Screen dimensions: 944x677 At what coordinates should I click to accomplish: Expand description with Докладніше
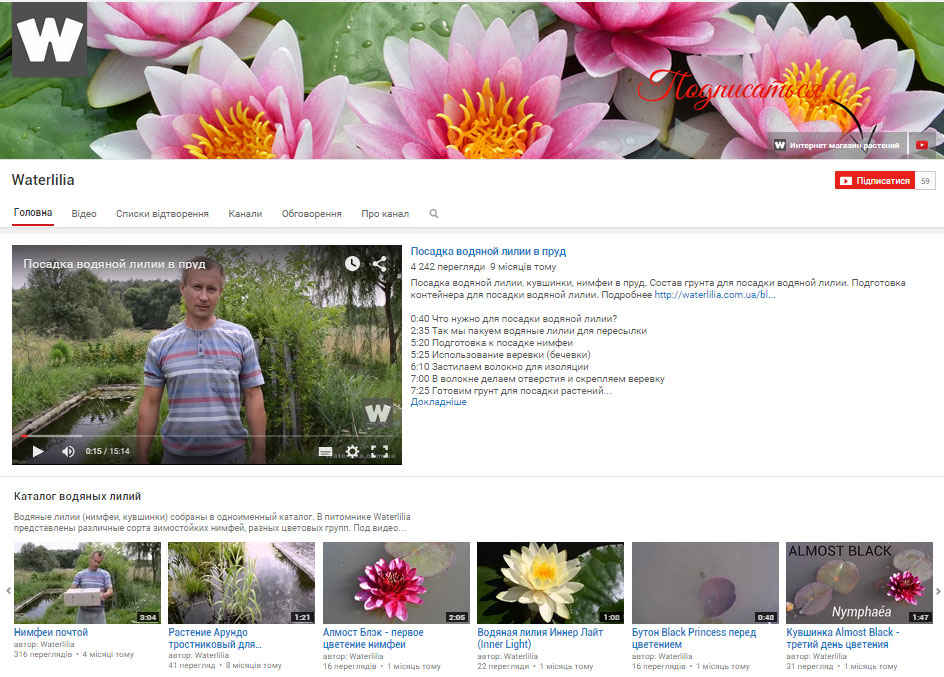438,402
